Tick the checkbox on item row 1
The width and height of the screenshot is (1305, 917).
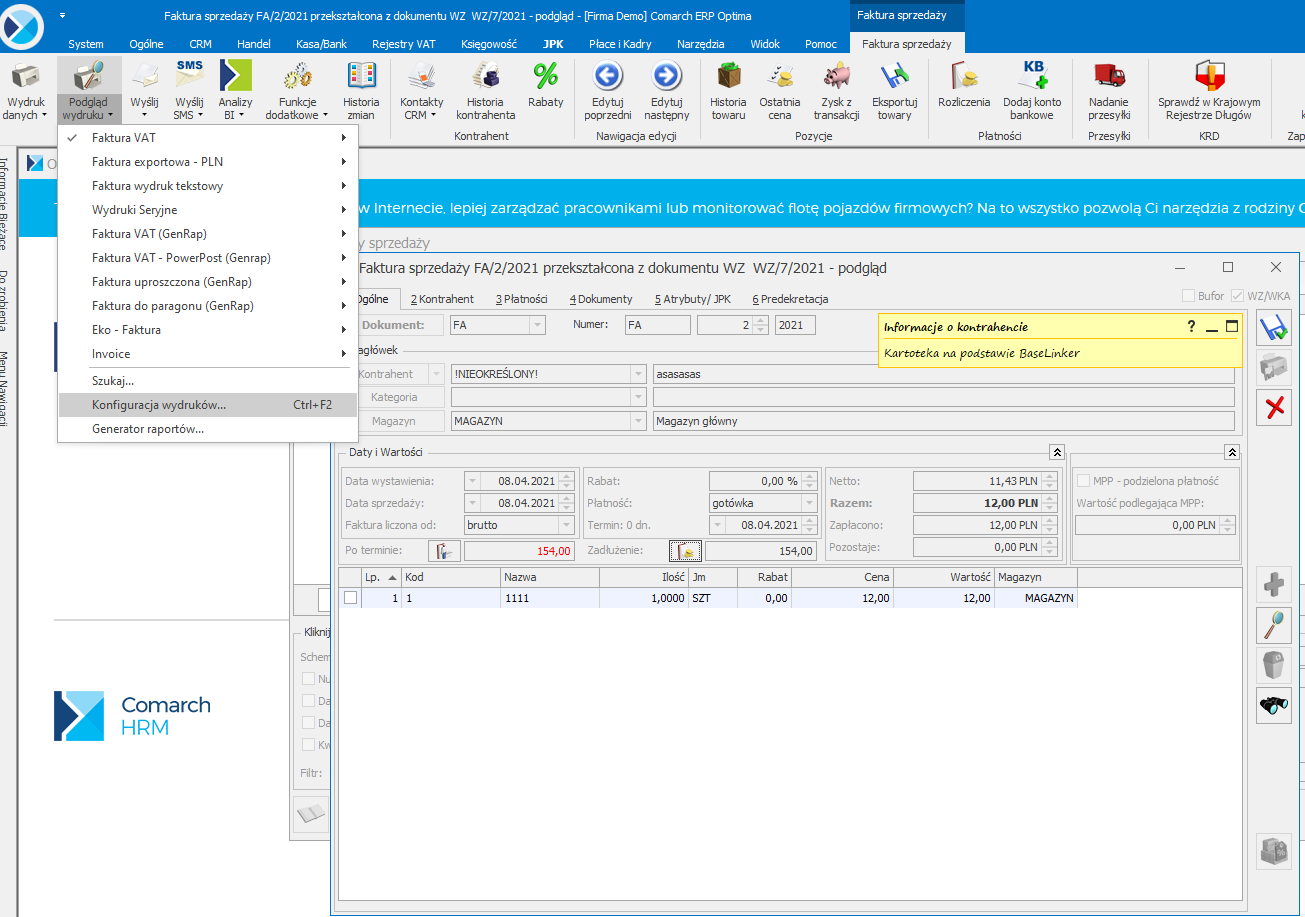(x=350, y=598)
